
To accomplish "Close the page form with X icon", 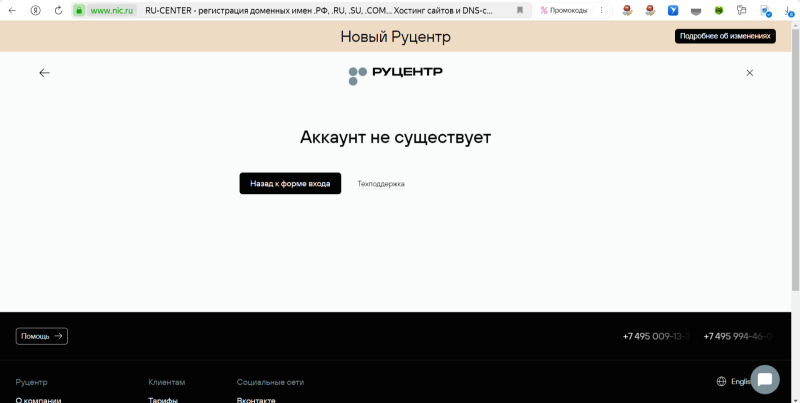I will coord(749,73).
